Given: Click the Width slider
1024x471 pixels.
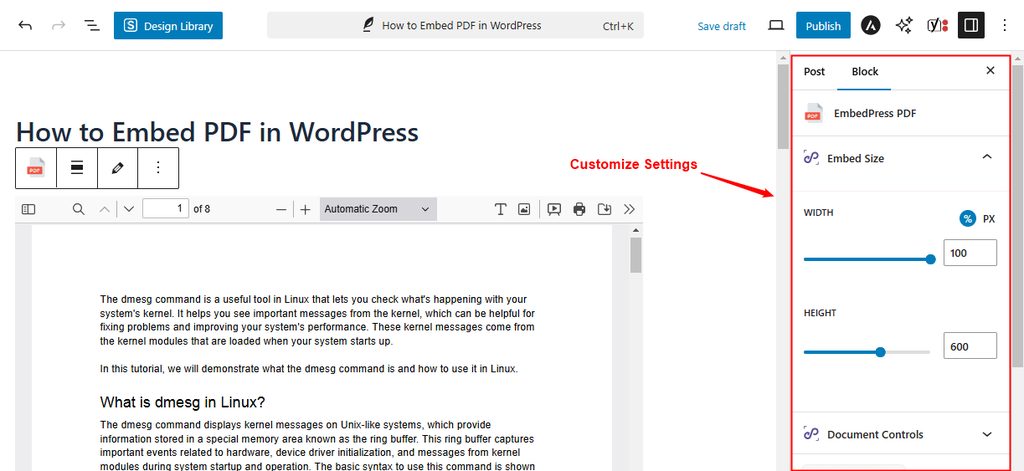Looking at the screenshot, I should pos(869,259).
